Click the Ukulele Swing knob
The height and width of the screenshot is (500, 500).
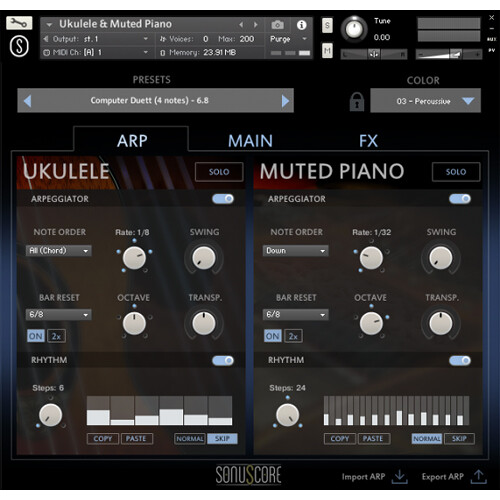pyautogui.click(x=204, y=258)
